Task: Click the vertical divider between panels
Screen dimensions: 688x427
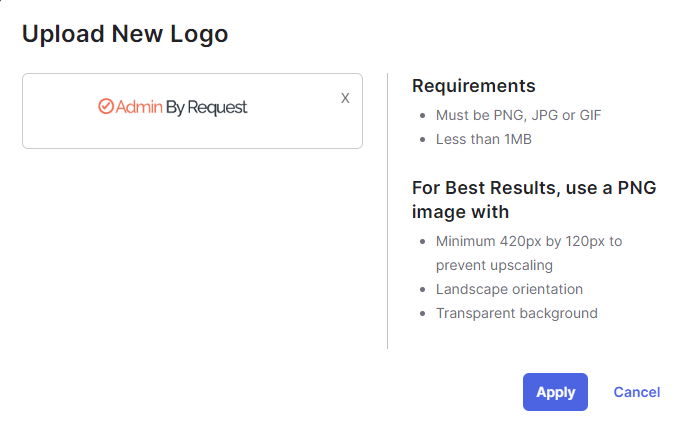Action: [x=387, y=211]
